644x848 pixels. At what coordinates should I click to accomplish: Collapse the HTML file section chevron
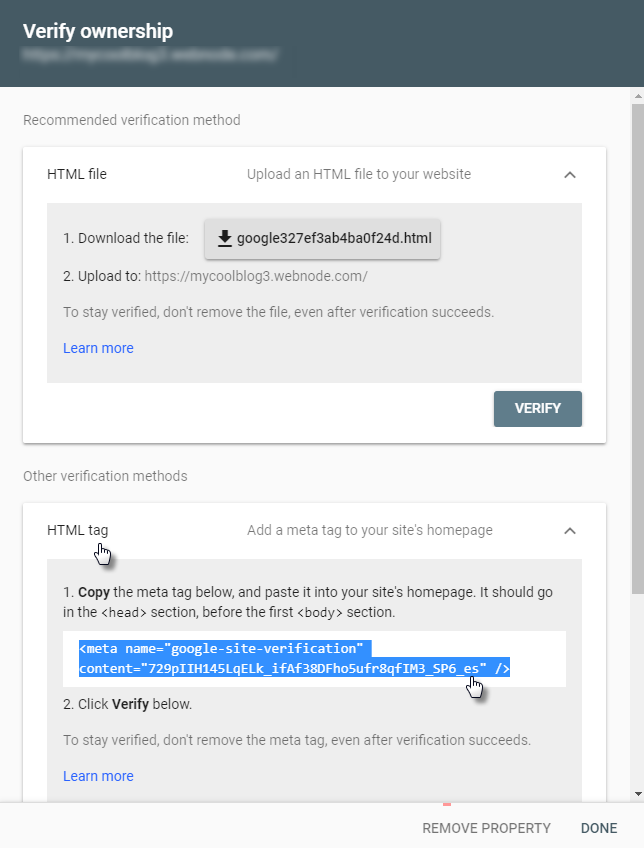click(570, 174)
